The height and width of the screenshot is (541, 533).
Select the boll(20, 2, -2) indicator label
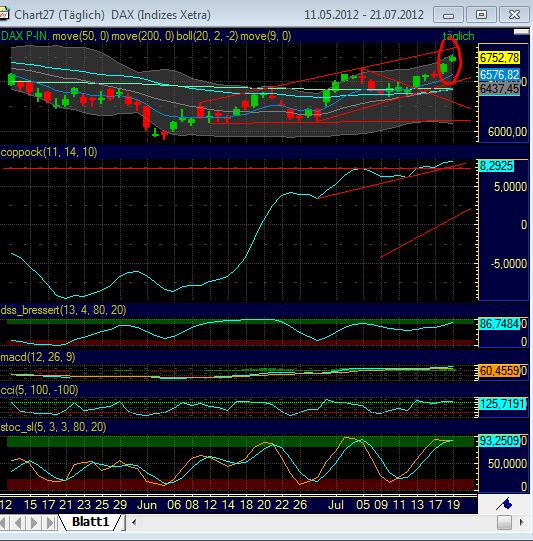pyautogui.click(x=207, y=36)
